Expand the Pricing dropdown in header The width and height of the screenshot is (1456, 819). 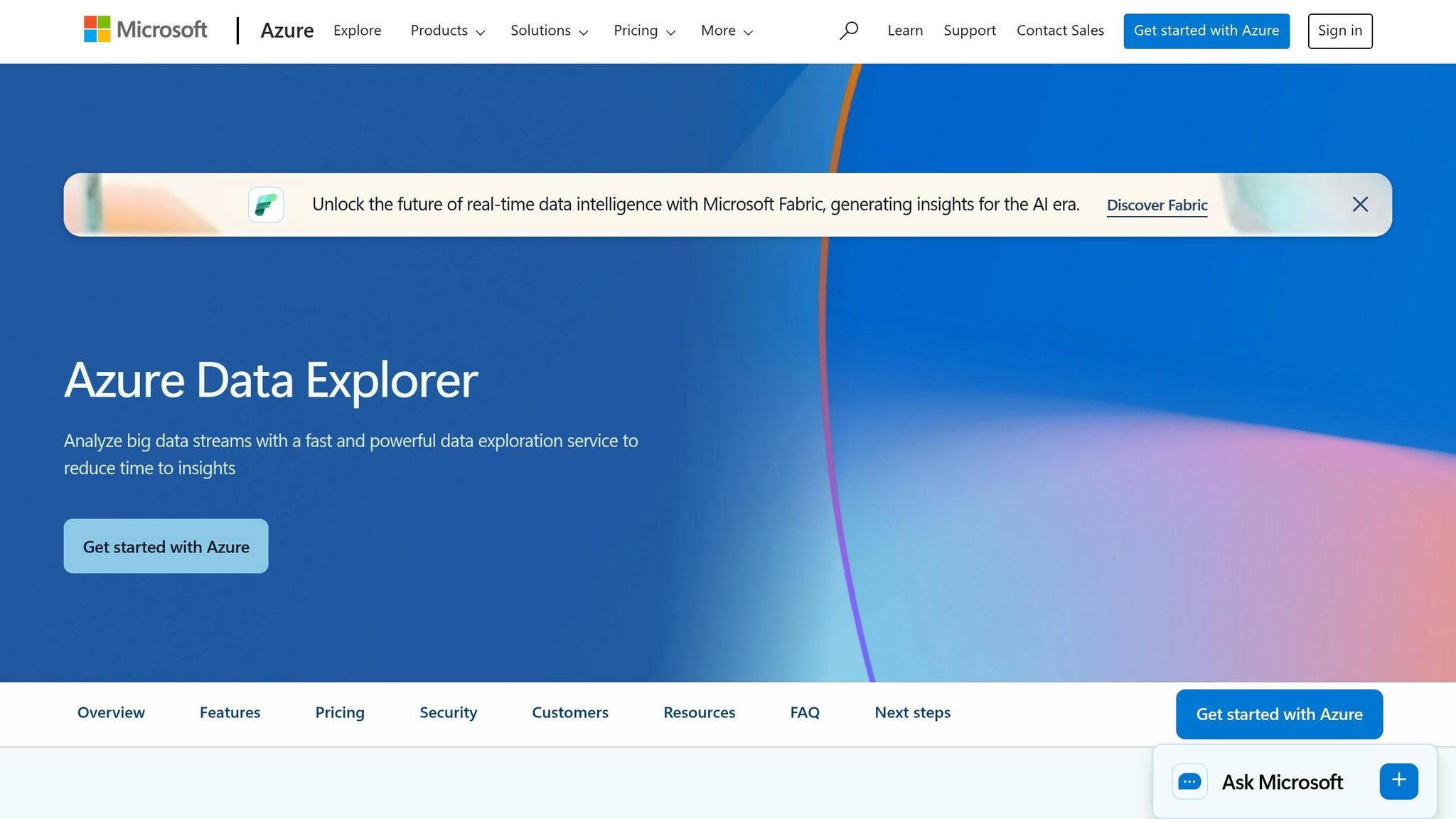click(x=644, y=31)
